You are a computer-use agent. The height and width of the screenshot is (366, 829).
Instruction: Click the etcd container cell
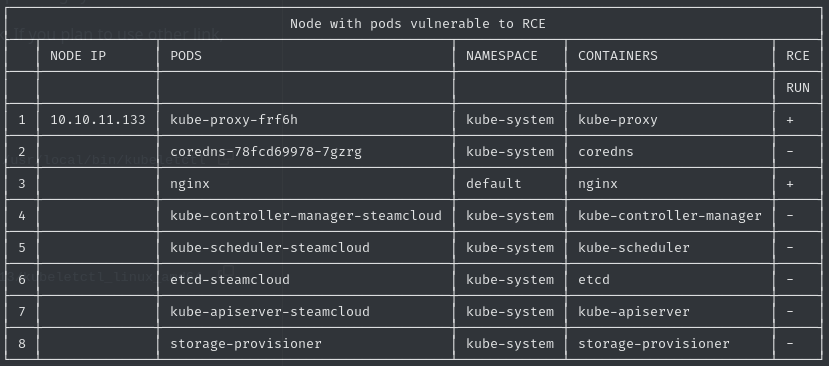(x=594, y=279)
